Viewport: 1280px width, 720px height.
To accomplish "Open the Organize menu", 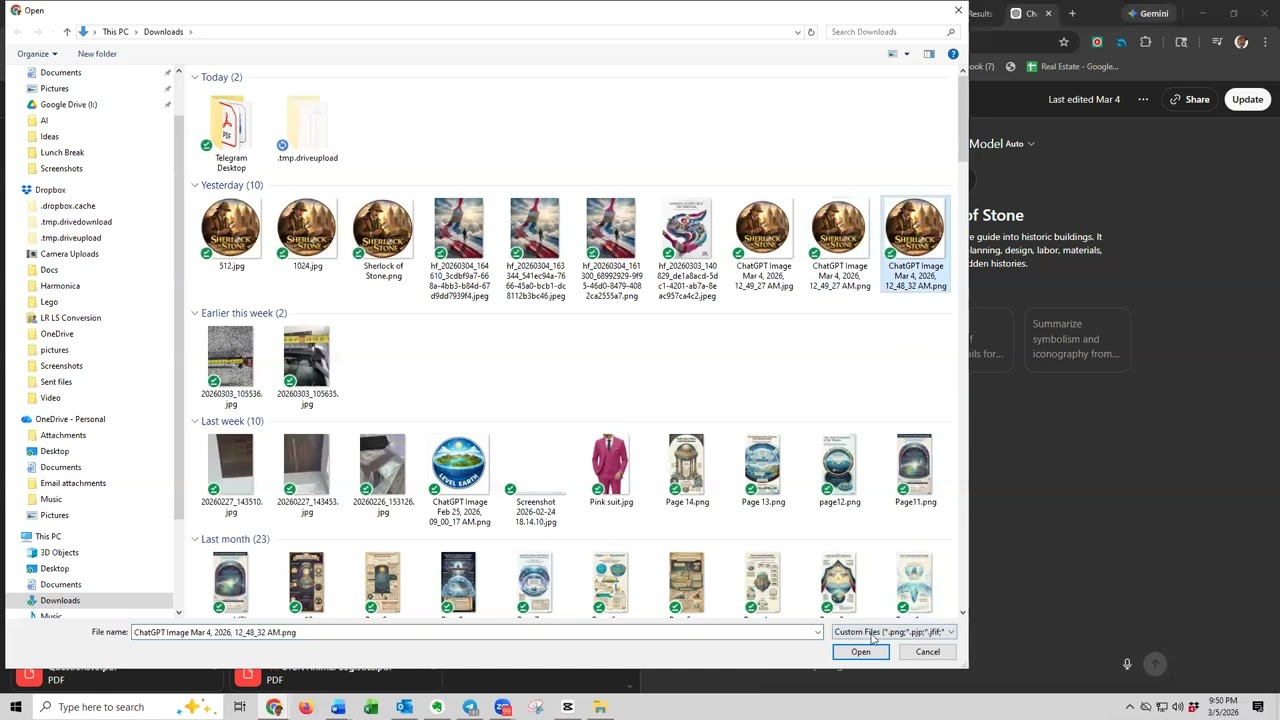I will tap(37, 54).
